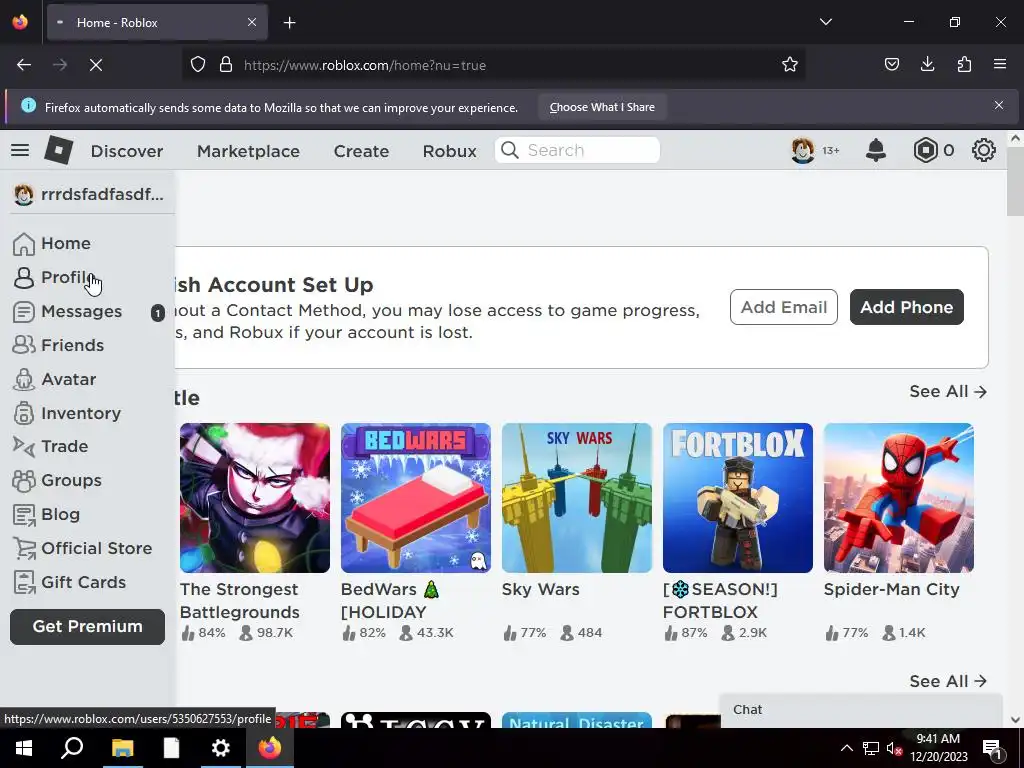Viewport: 1024px width, 768px height.
Task: Click the first See All link
Action: [x=948, y=391]
